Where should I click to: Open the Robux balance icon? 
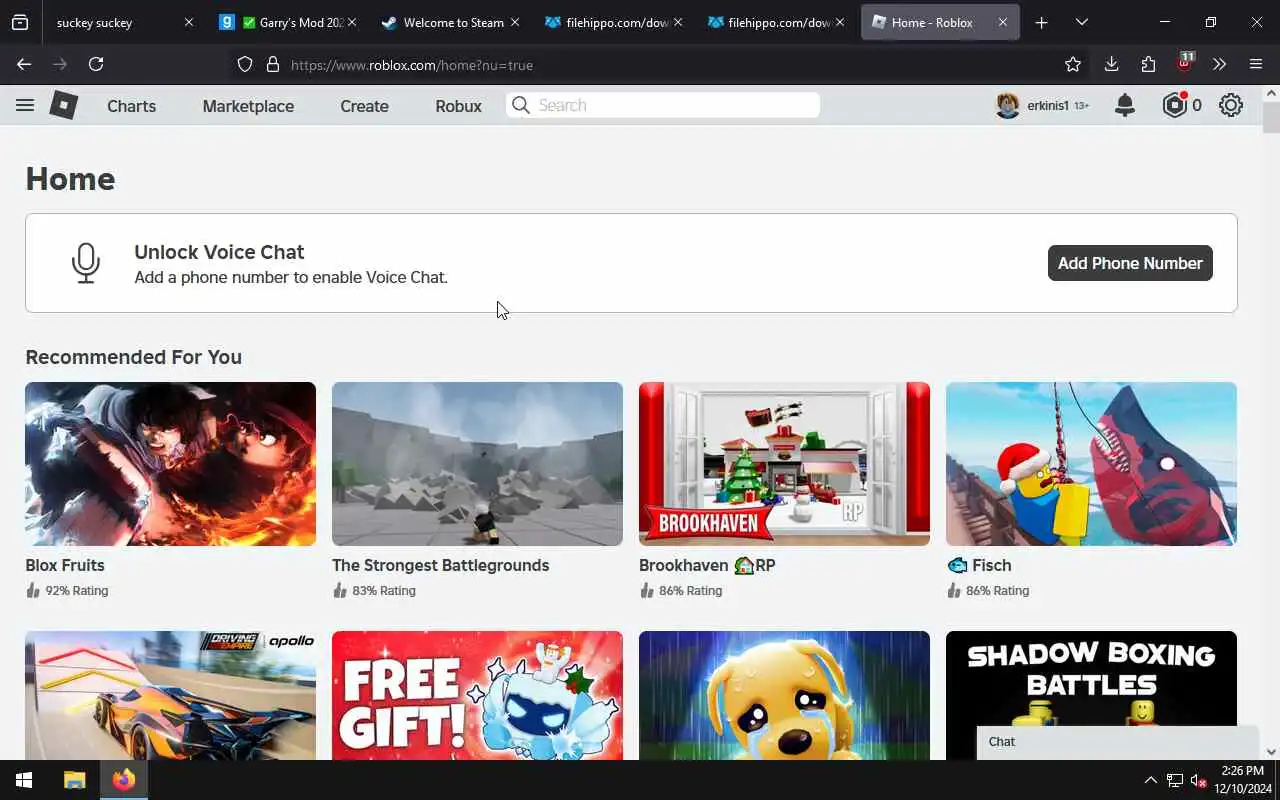pos(1175,105)
